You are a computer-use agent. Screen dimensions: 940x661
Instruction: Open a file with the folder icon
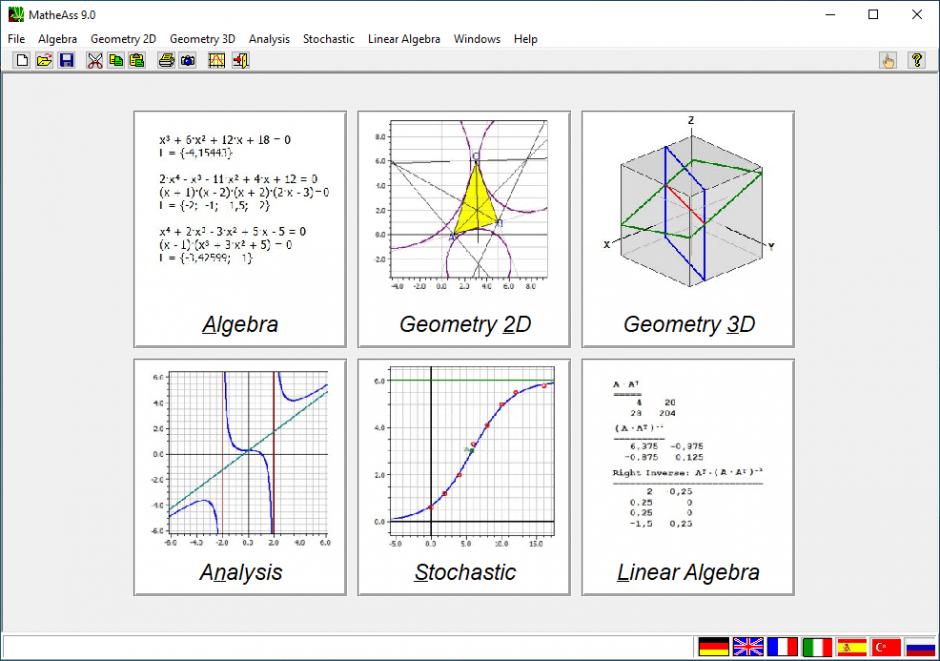tap(44, 60)
